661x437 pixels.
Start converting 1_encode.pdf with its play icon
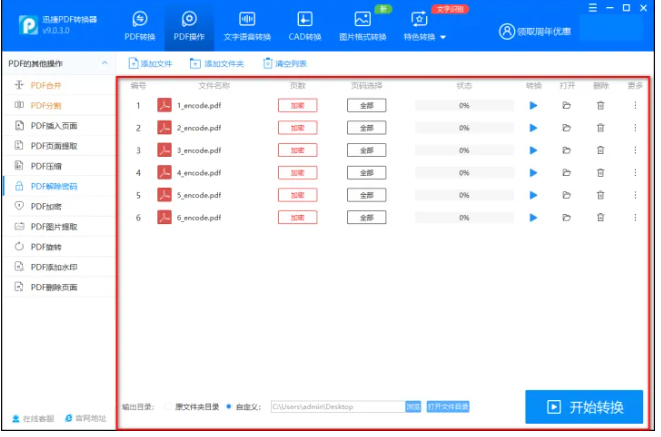[x=533, y=105]
